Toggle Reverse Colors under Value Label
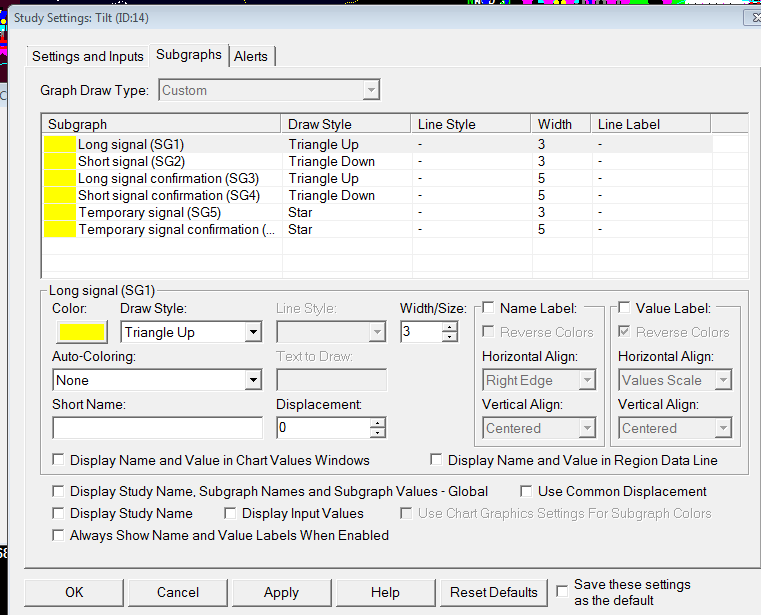761x615 pixels. click(624, 332)
